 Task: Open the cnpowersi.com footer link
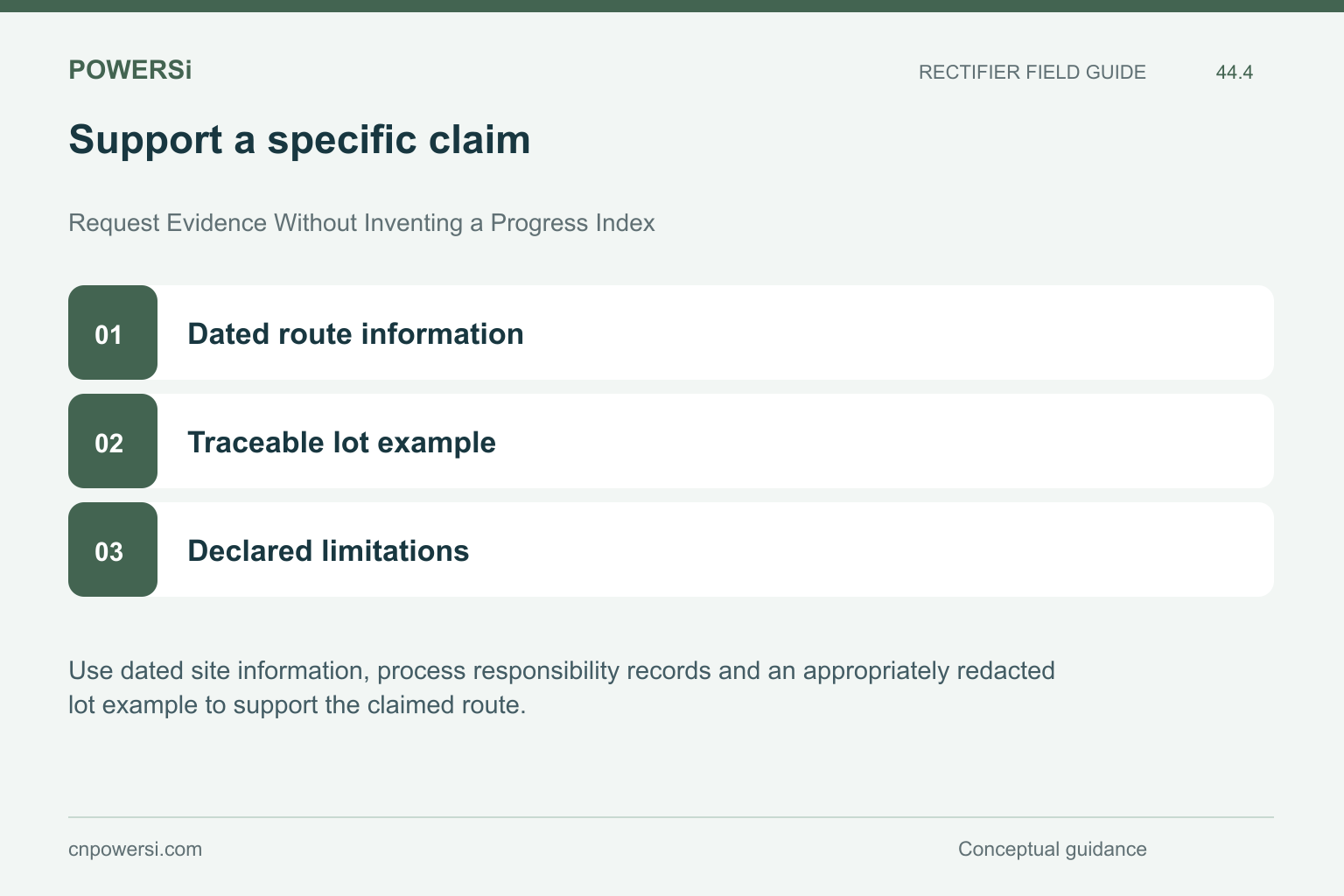pyautogui.click(x=135, y=849)
